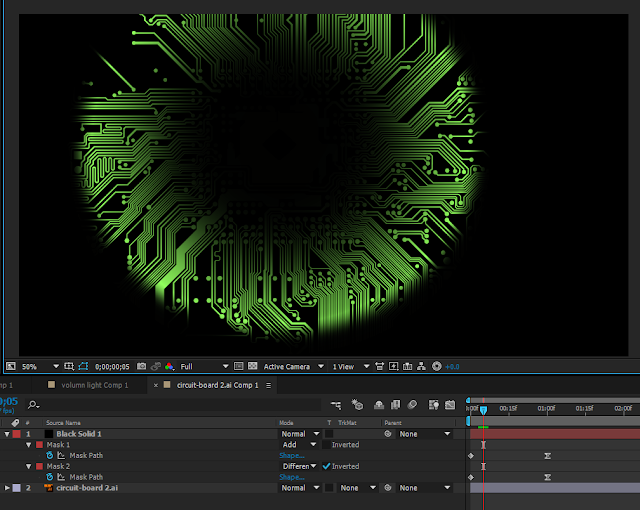The width and height of the screenshot is (640, 510).
Task: Uncheck the Inverted checkbox for Mask 2
Action: click(x=326, y=466)
